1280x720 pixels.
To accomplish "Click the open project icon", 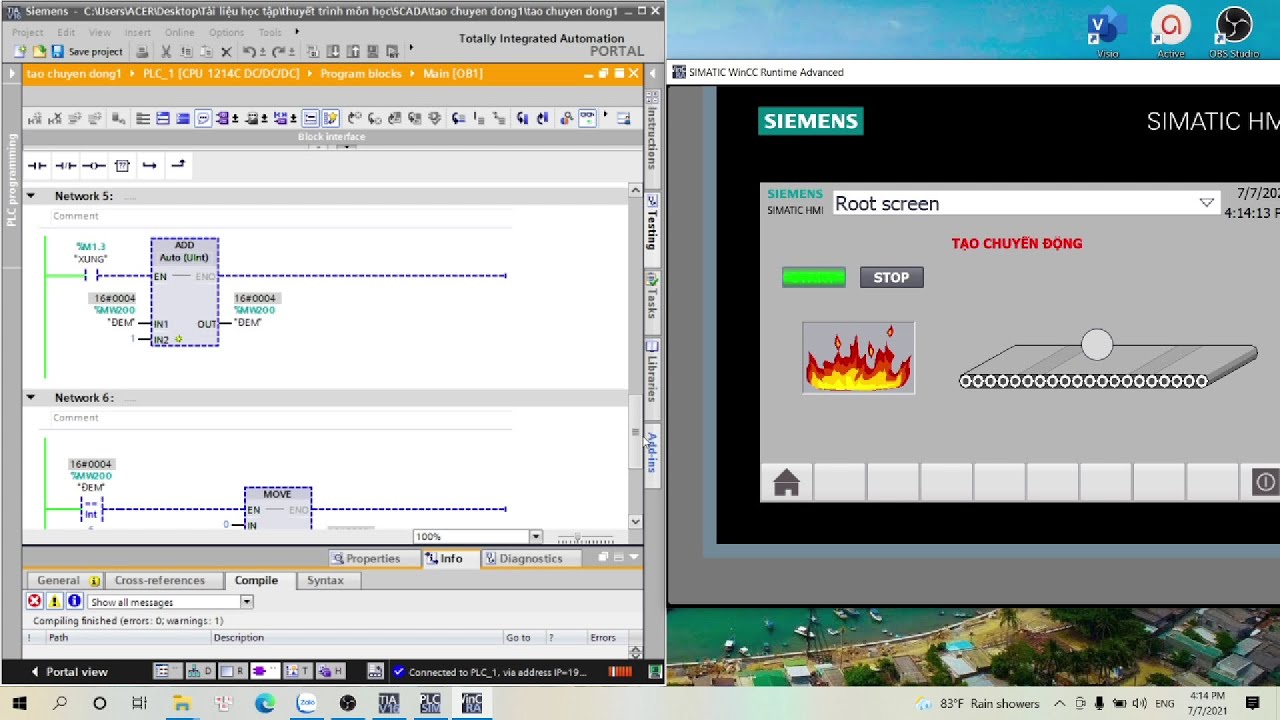I will 39,52.
